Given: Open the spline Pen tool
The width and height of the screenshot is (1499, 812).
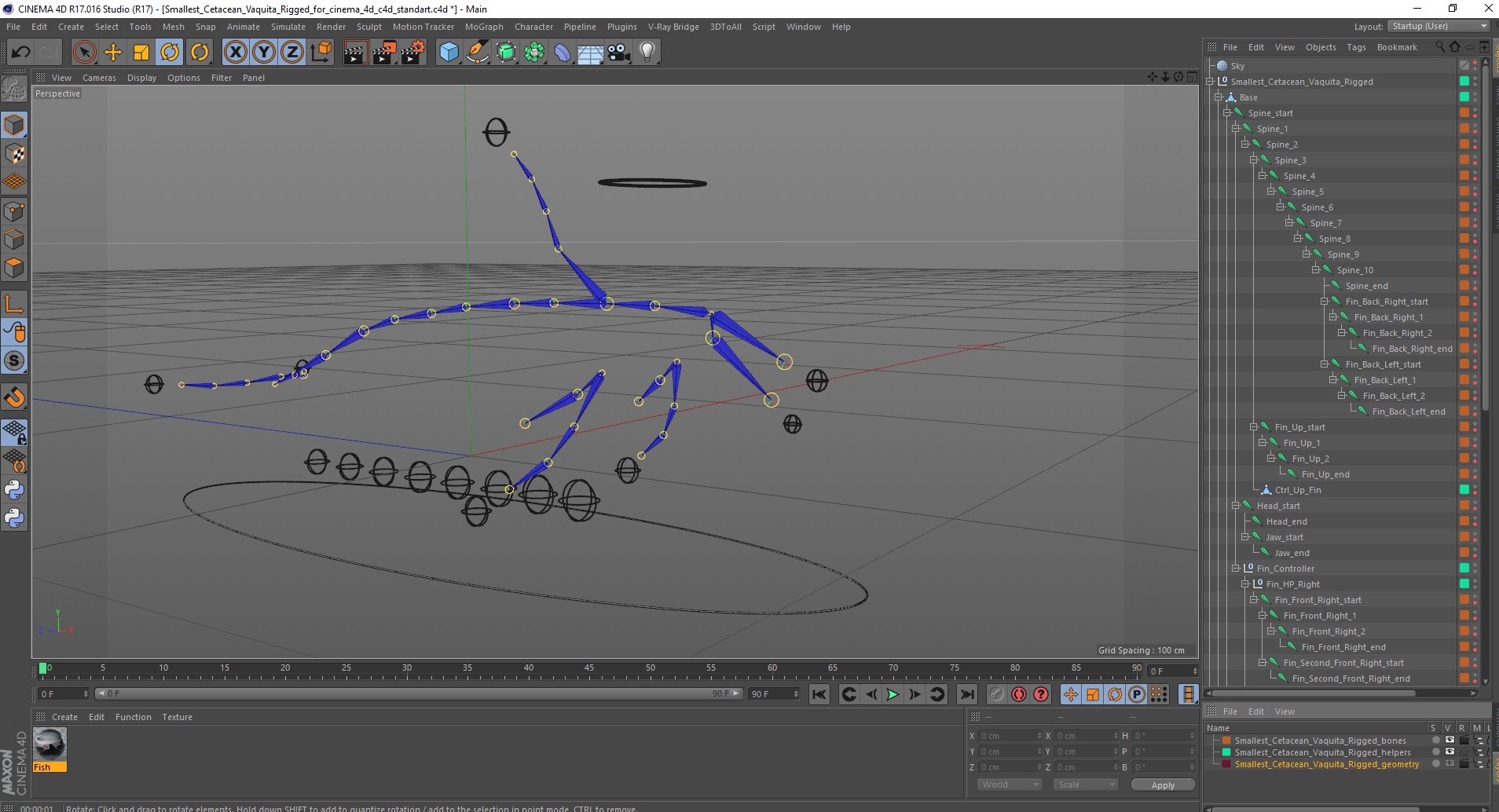Looking at the screenshot, I should (x=478, y=52).
